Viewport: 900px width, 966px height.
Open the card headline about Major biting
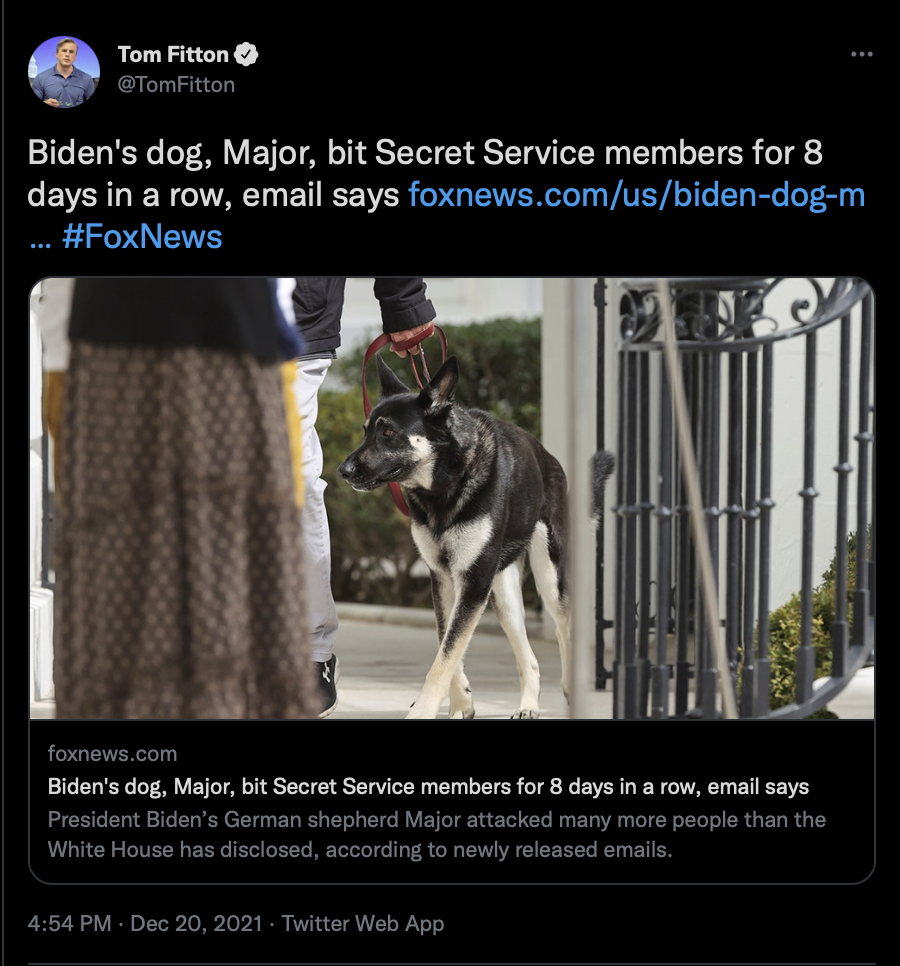[x=428, y=787]
